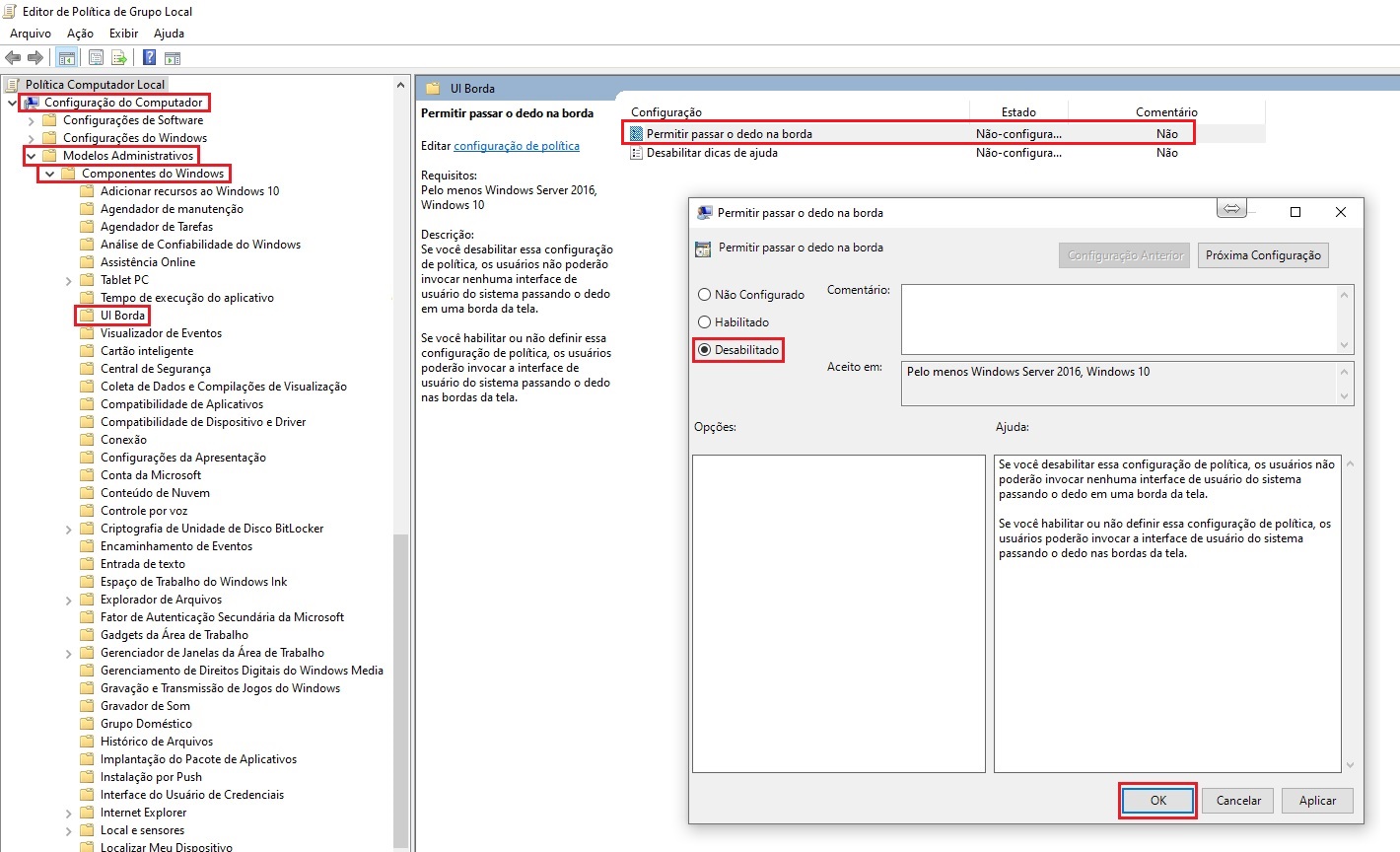Click the folder icon of Grupo Doméstico
The image size is (1400, 852).
coord(87,724)
